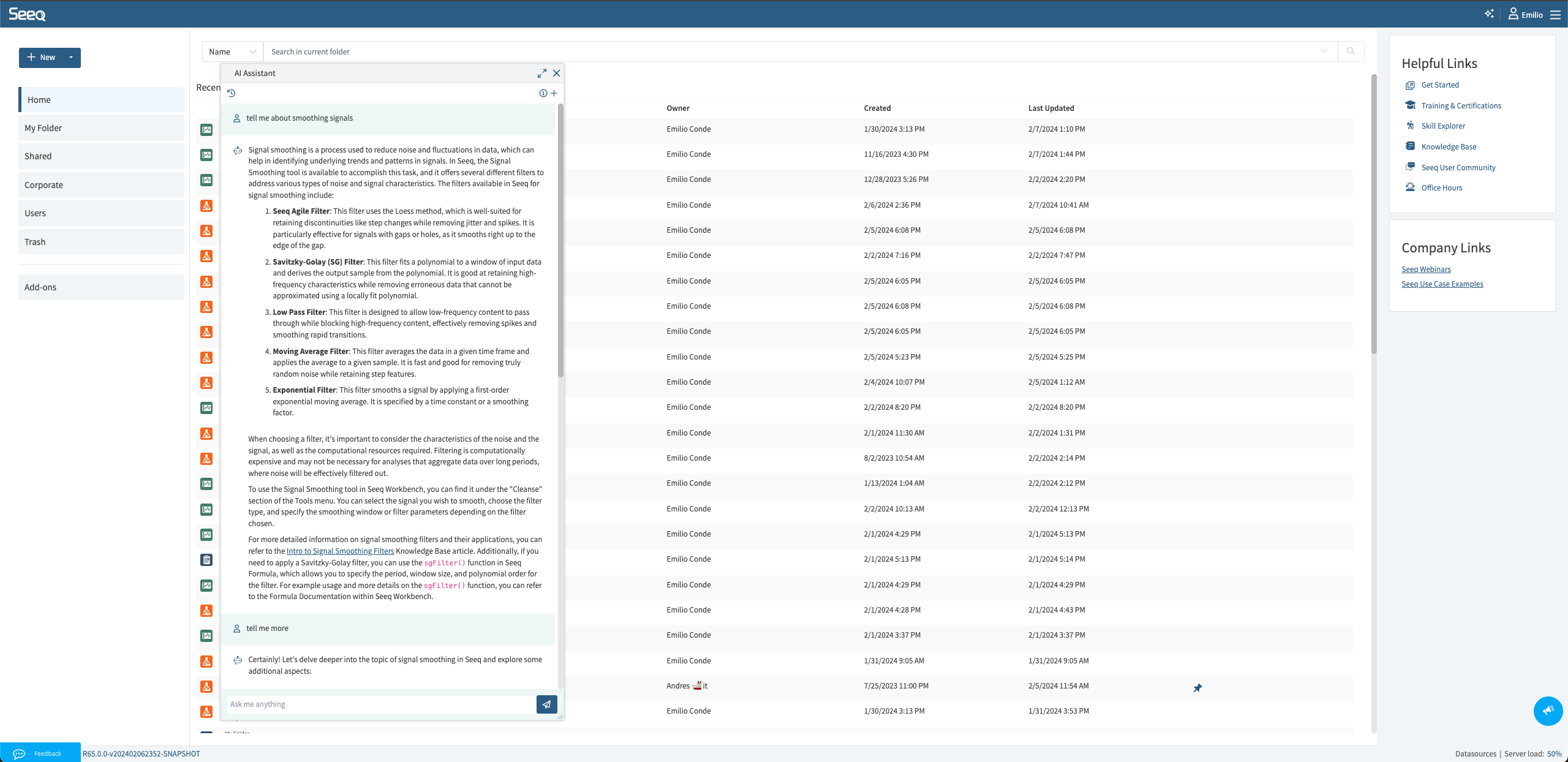Open the Intro to Signal Smoothing Filters link
Image resolution: width=1568 pixels, height=762 pixels.
tap(340, 551)
